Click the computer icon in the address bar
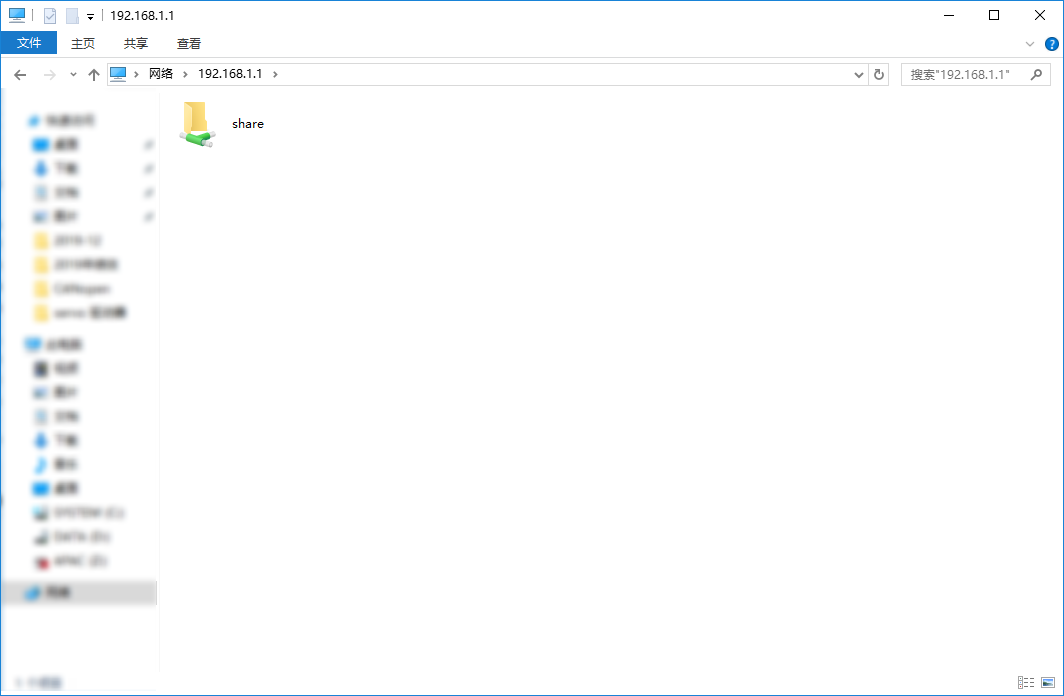 pyautogui.click(x=119, y=73)
